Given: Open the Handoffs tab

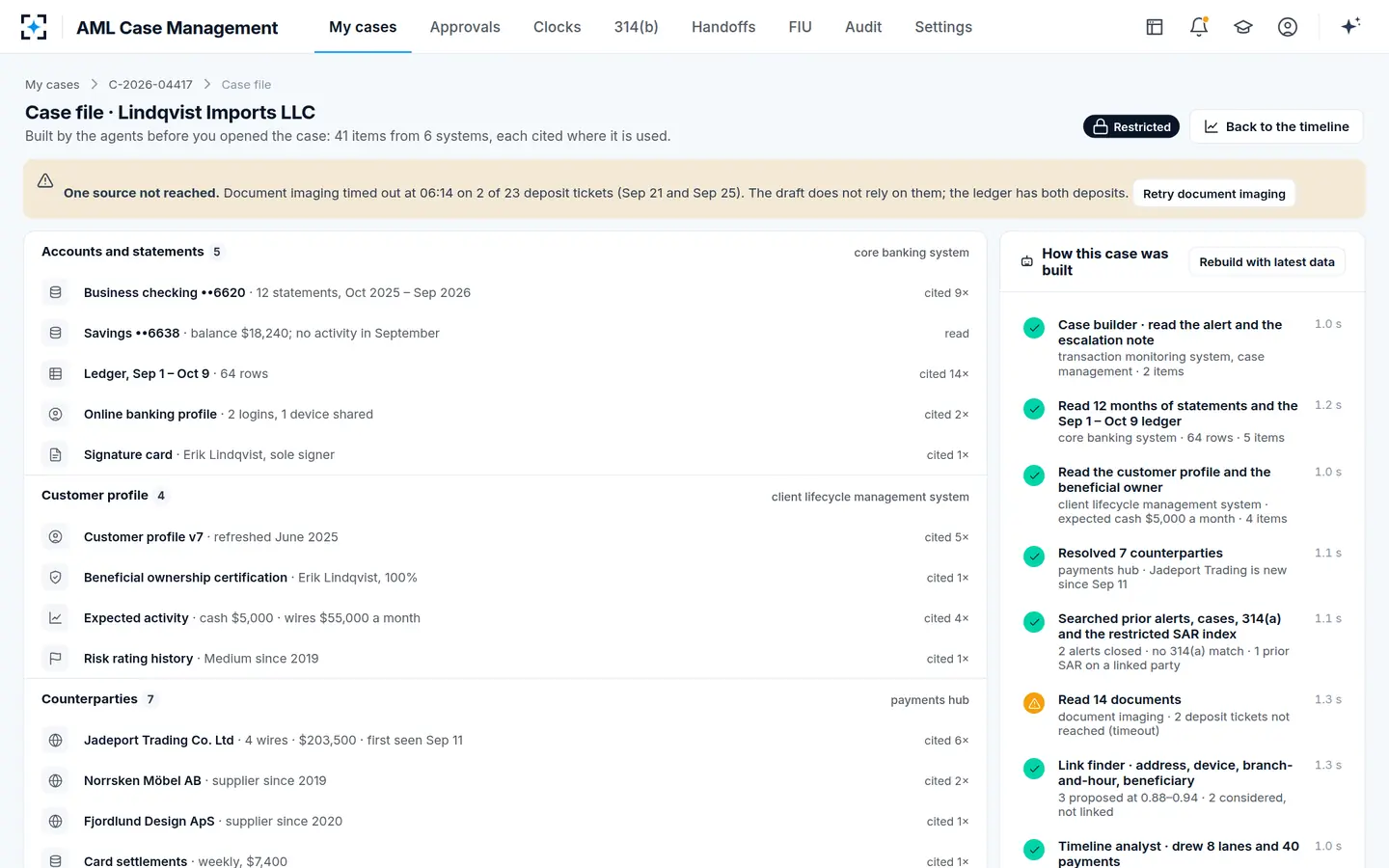Looking at the screenshot, I should 723,27.
